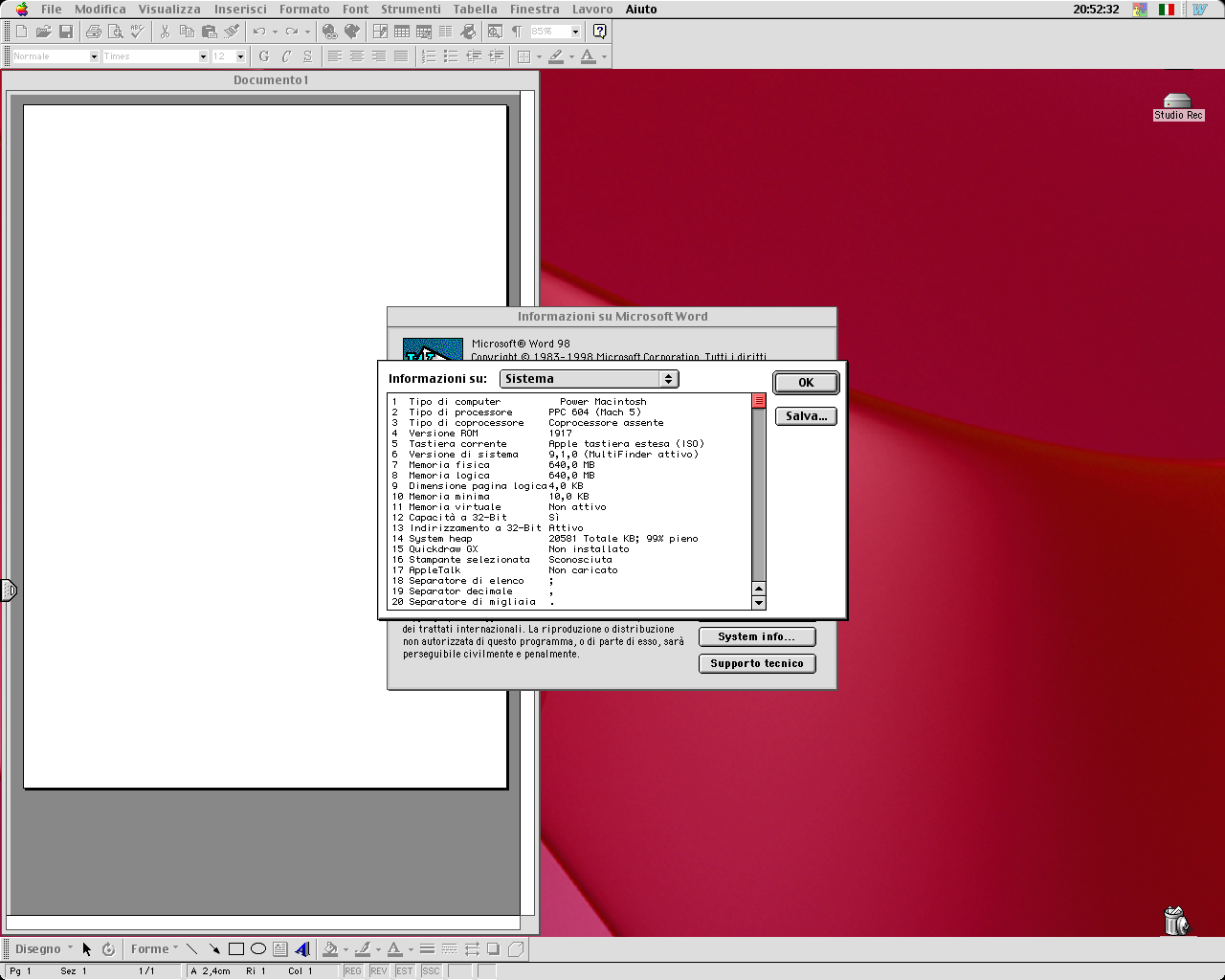Click the Print Preview icon
This screenshot has width=1225, height=980.
point(116,32)
